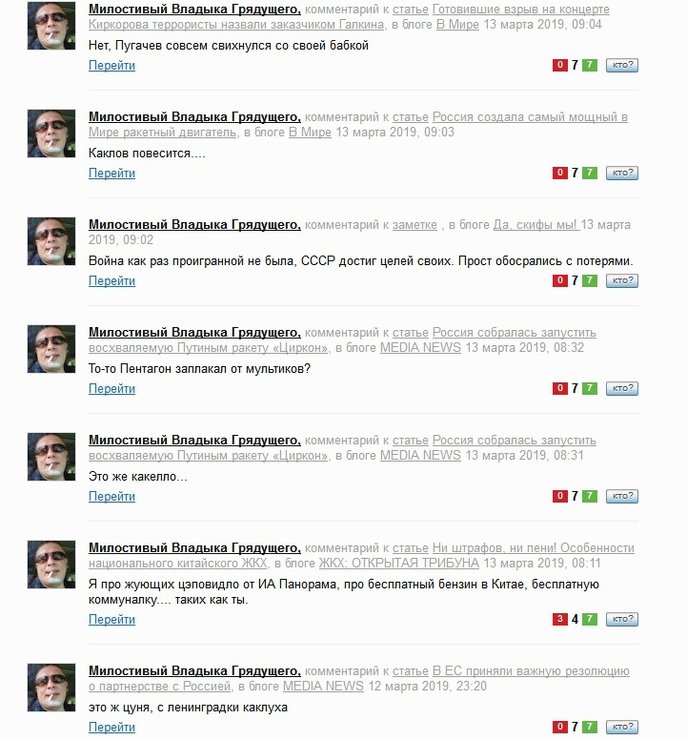Follow Перейти link under Война проигранной comment
The height and width of the screenshot is (740, 687).
112,281
